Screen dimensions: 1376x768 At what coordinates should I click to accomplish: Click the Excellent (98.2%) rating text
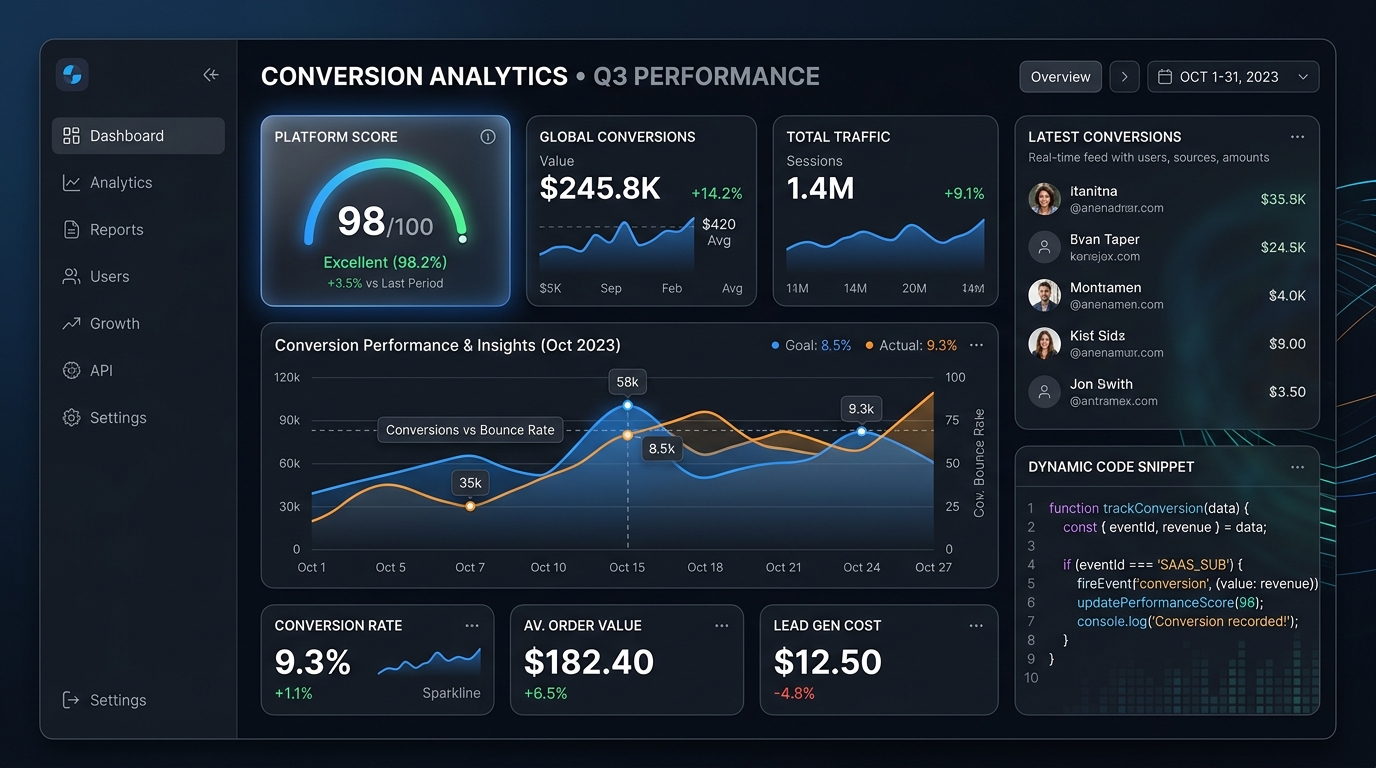click(385, 262)
